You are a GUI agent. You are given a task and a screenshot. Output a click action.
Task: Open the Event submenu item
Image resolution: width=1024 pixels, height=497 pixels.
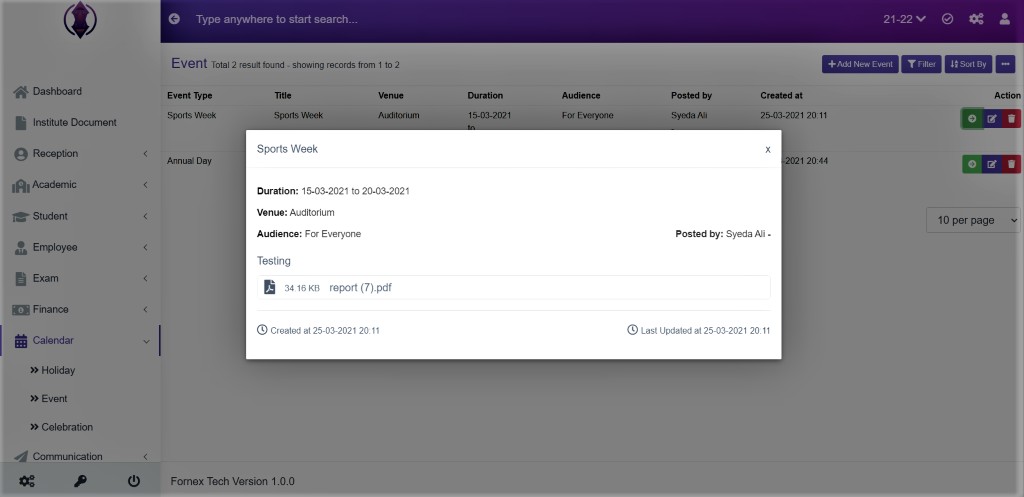tap(54, 398)
